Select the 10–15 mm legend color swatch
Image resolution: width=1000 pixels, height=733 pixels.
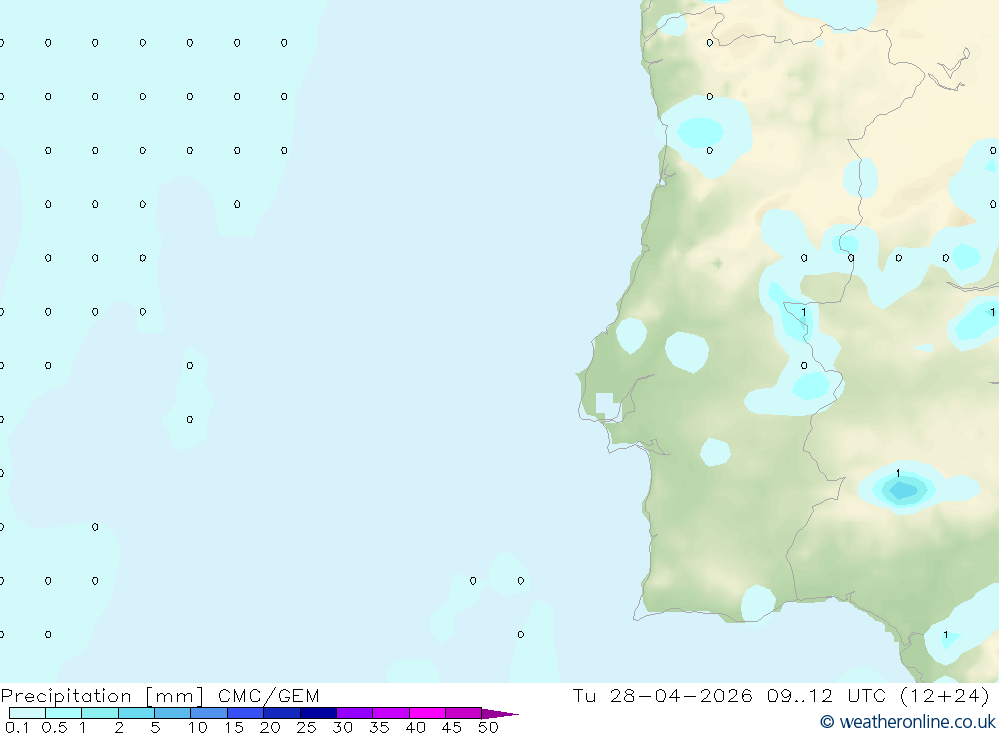click(209, 713)
